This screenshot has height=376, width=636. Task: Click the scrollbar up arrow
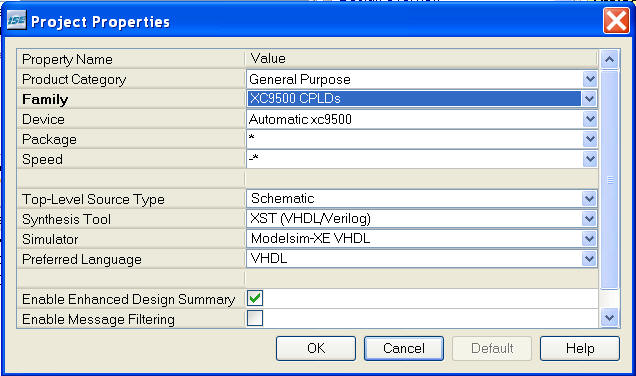(609, 60)
